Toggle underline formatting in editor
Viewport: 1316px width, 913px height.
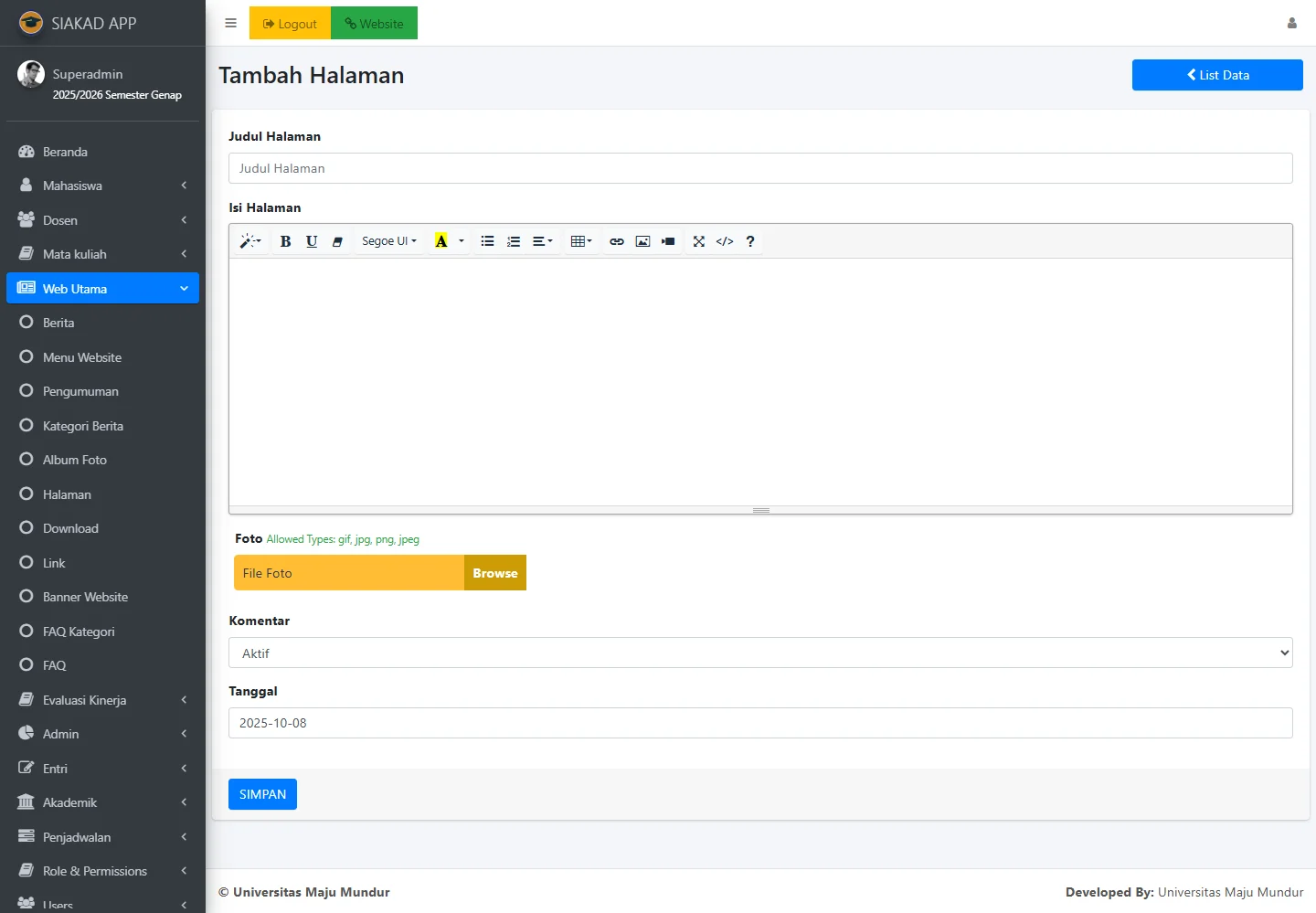[312, 241]
